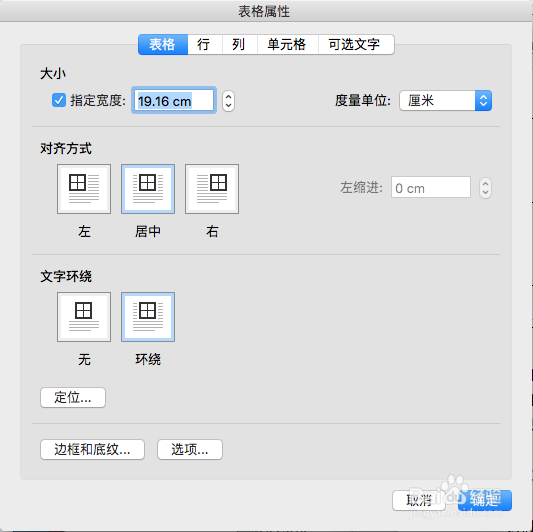
Task: Click the 选项... button
Action: 190,450
